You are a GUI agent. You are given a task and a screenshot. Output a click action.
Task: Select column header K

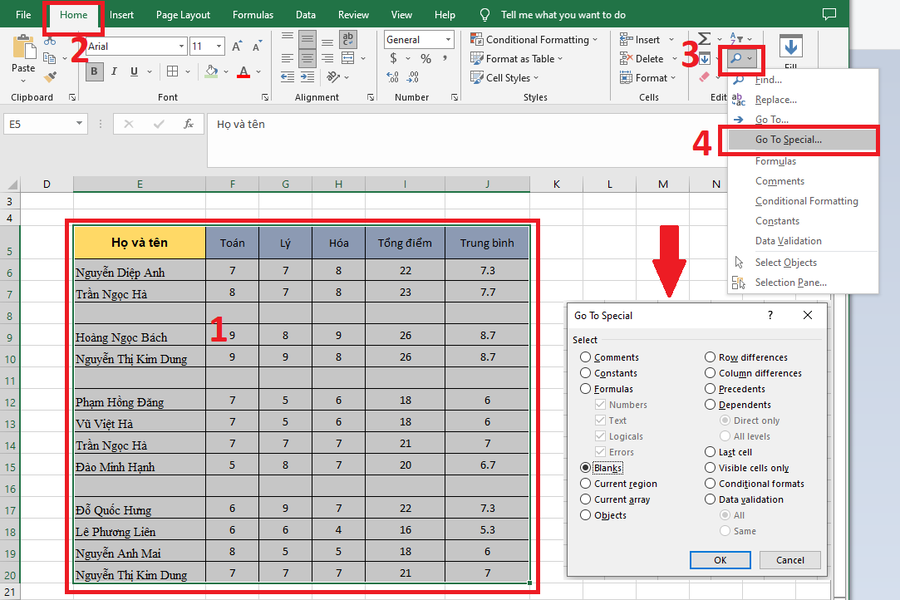556,184
